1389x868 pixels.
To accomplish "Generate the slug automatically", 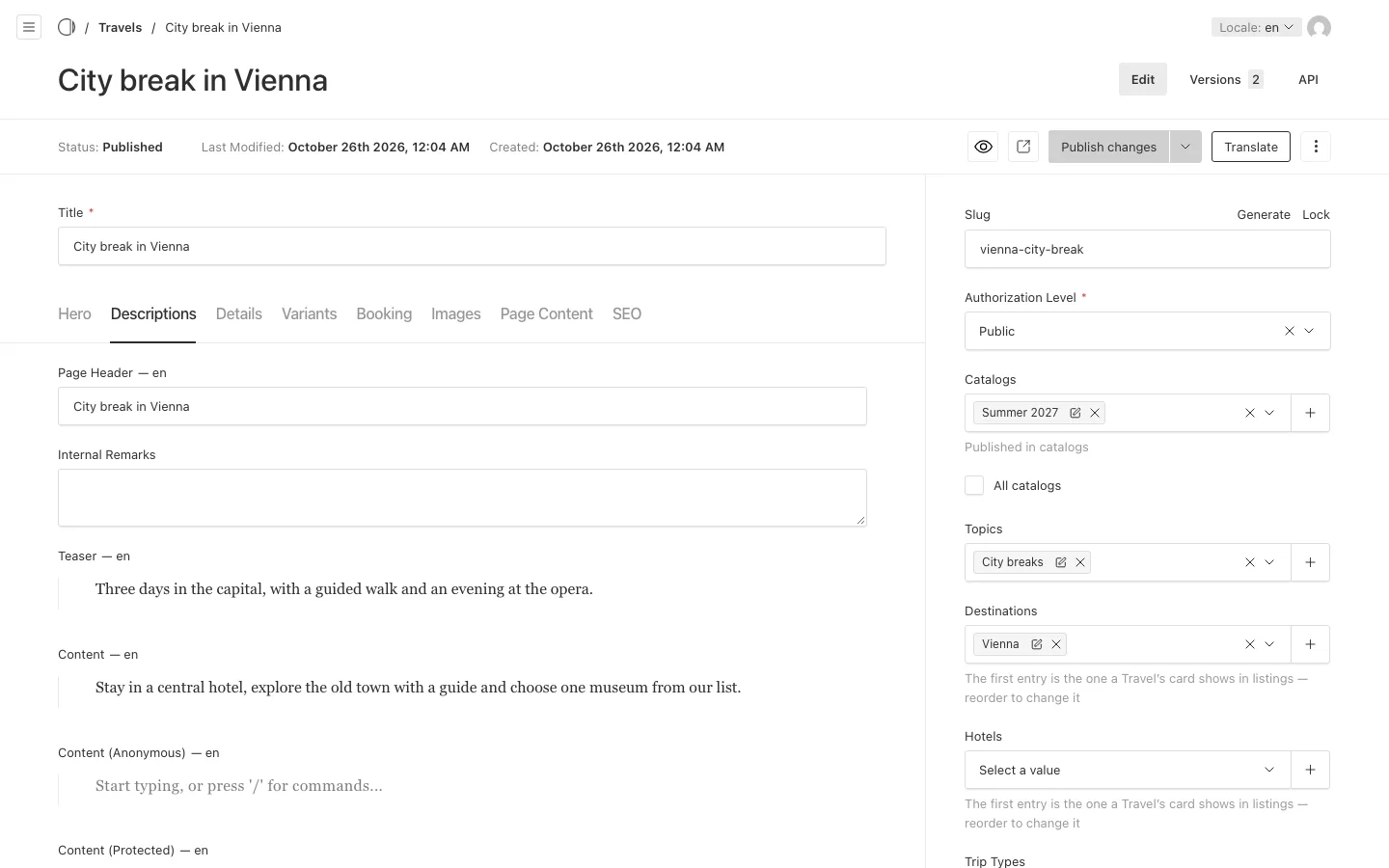I will click(1264, 214).
